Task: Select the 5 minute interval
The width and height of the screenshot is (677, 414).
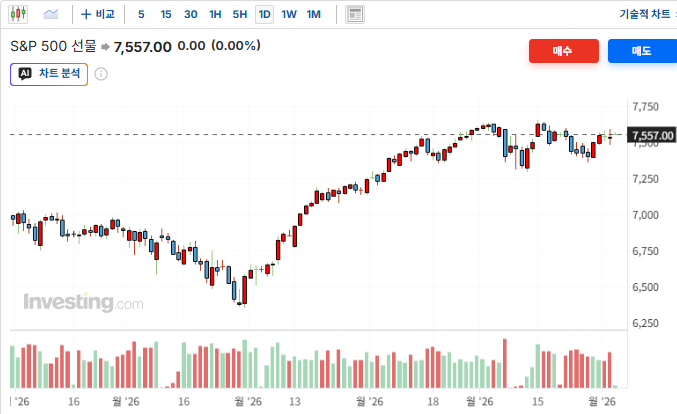Action: [141, 14]
